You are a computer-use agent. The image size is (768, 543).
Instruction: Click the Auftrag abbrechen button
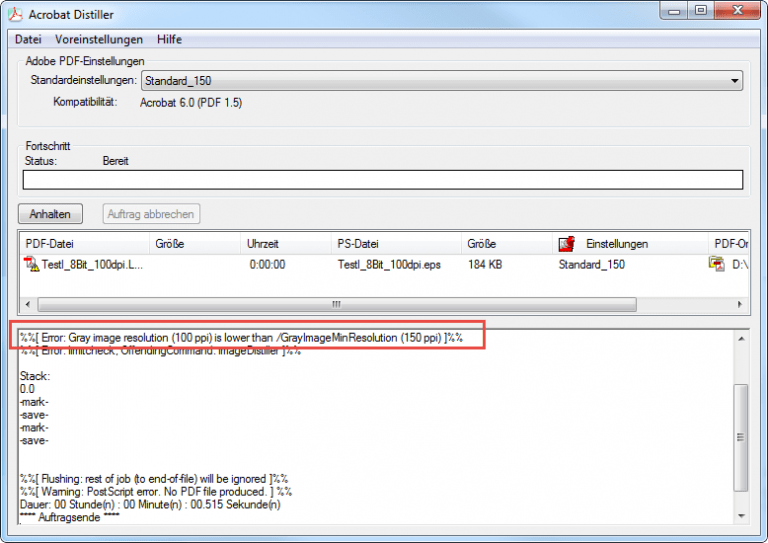(x=151, y=213)
